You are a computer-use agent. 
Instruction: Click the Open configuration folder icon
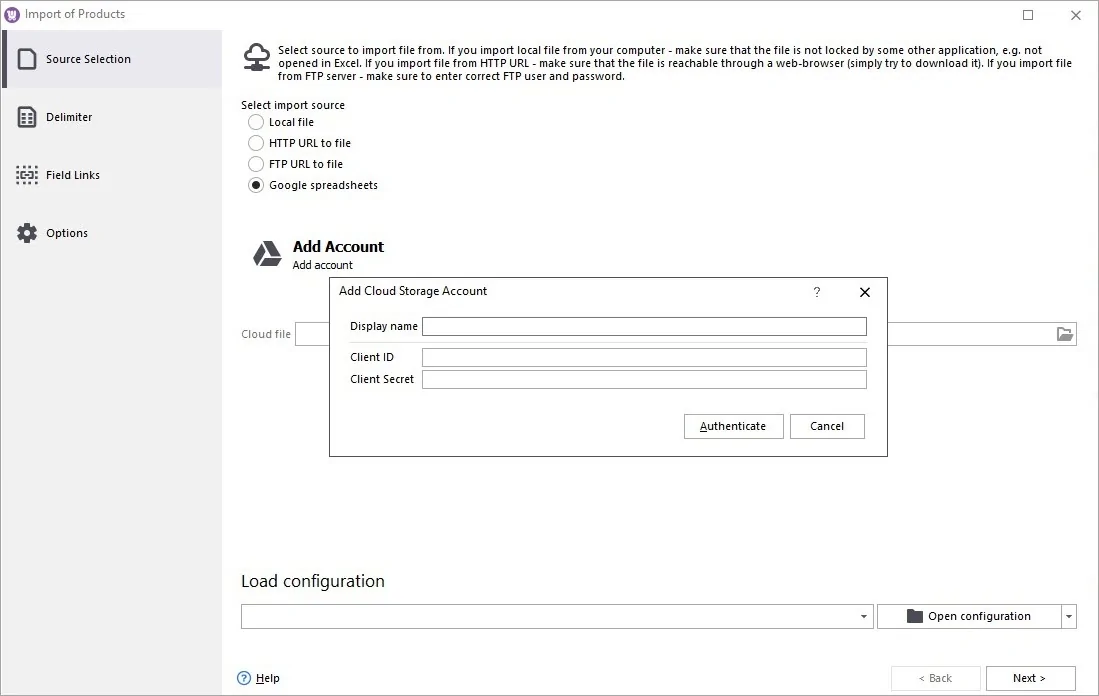click(913, 616)
